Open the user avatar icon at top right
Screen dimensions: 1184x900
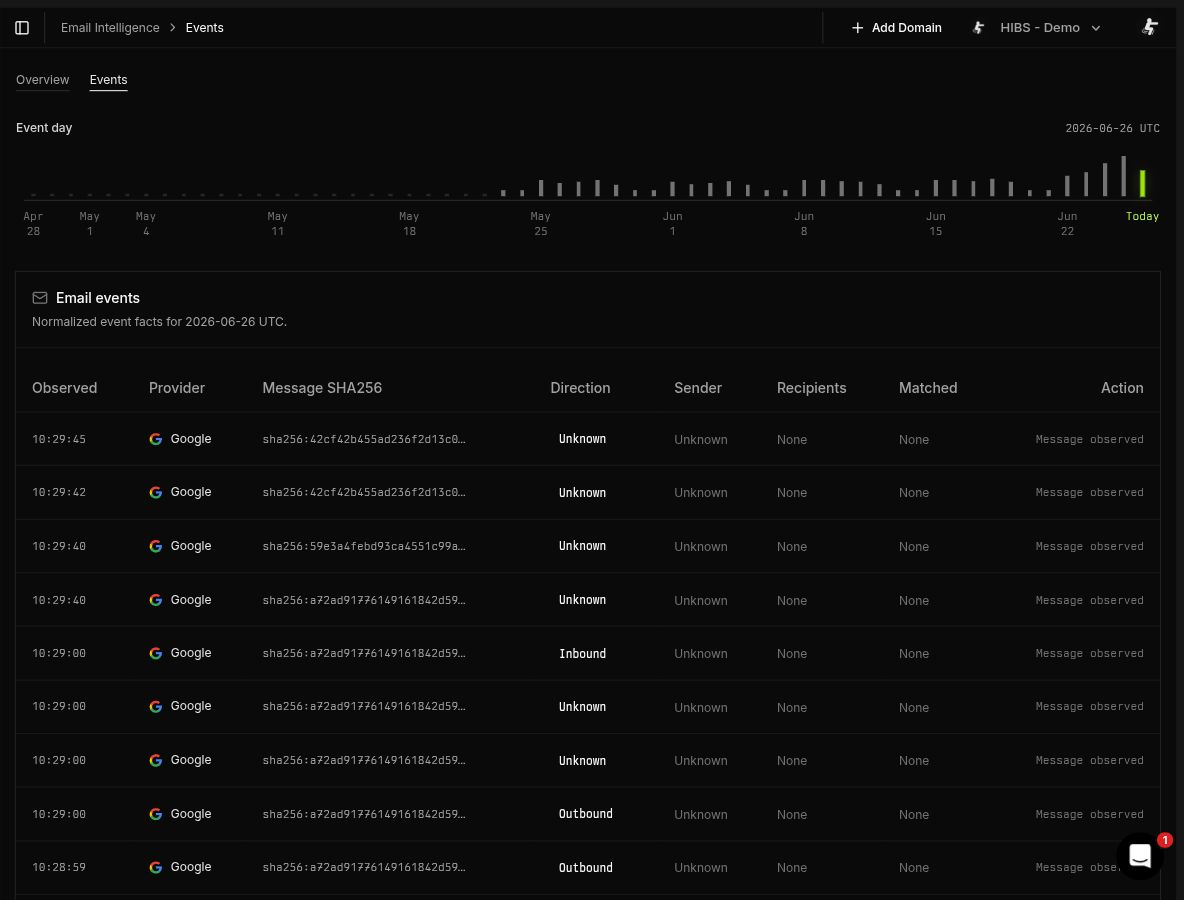(1149, 27)
